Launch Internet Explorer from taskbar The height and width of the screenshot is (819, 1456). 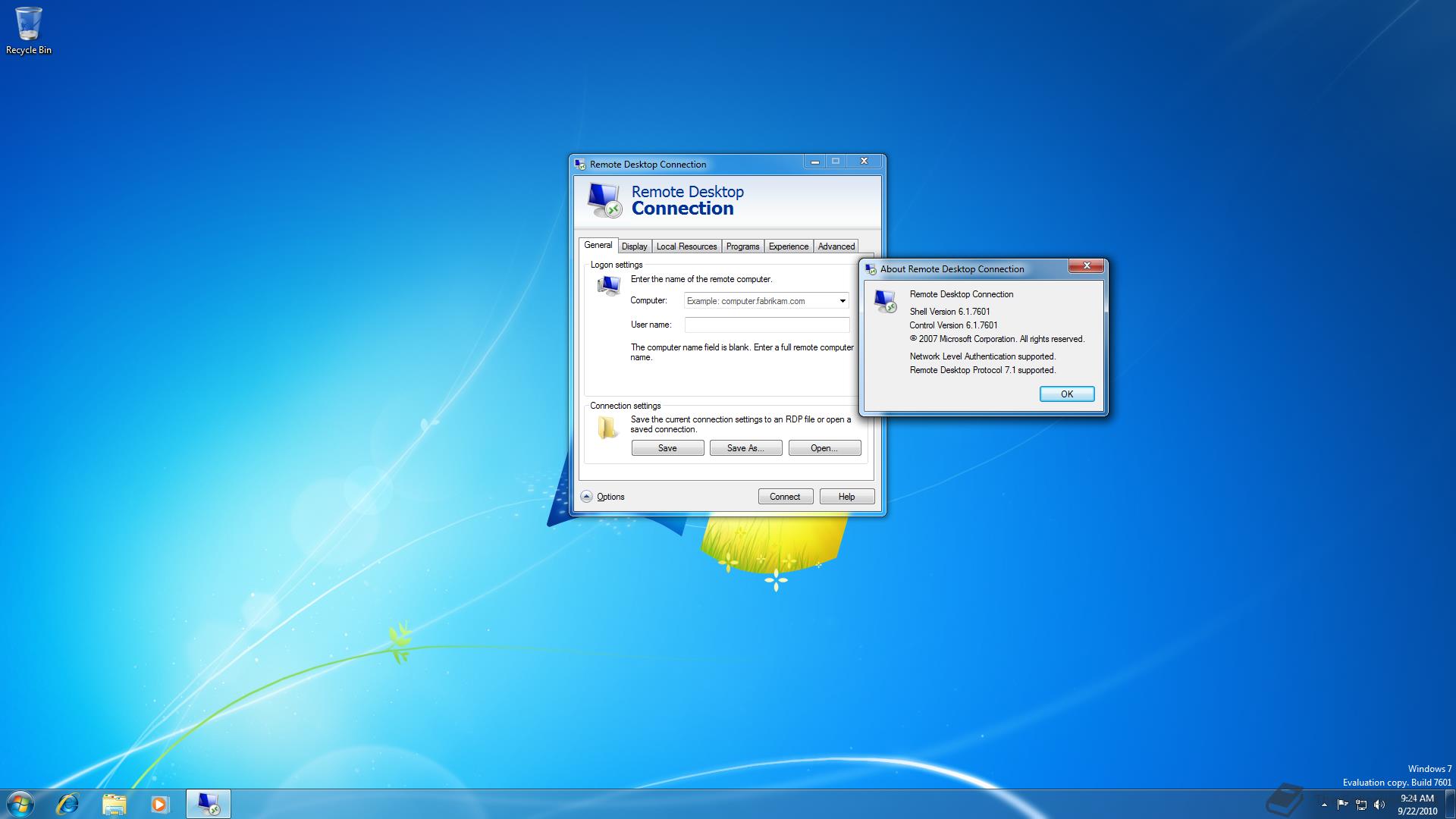(67, 804)
